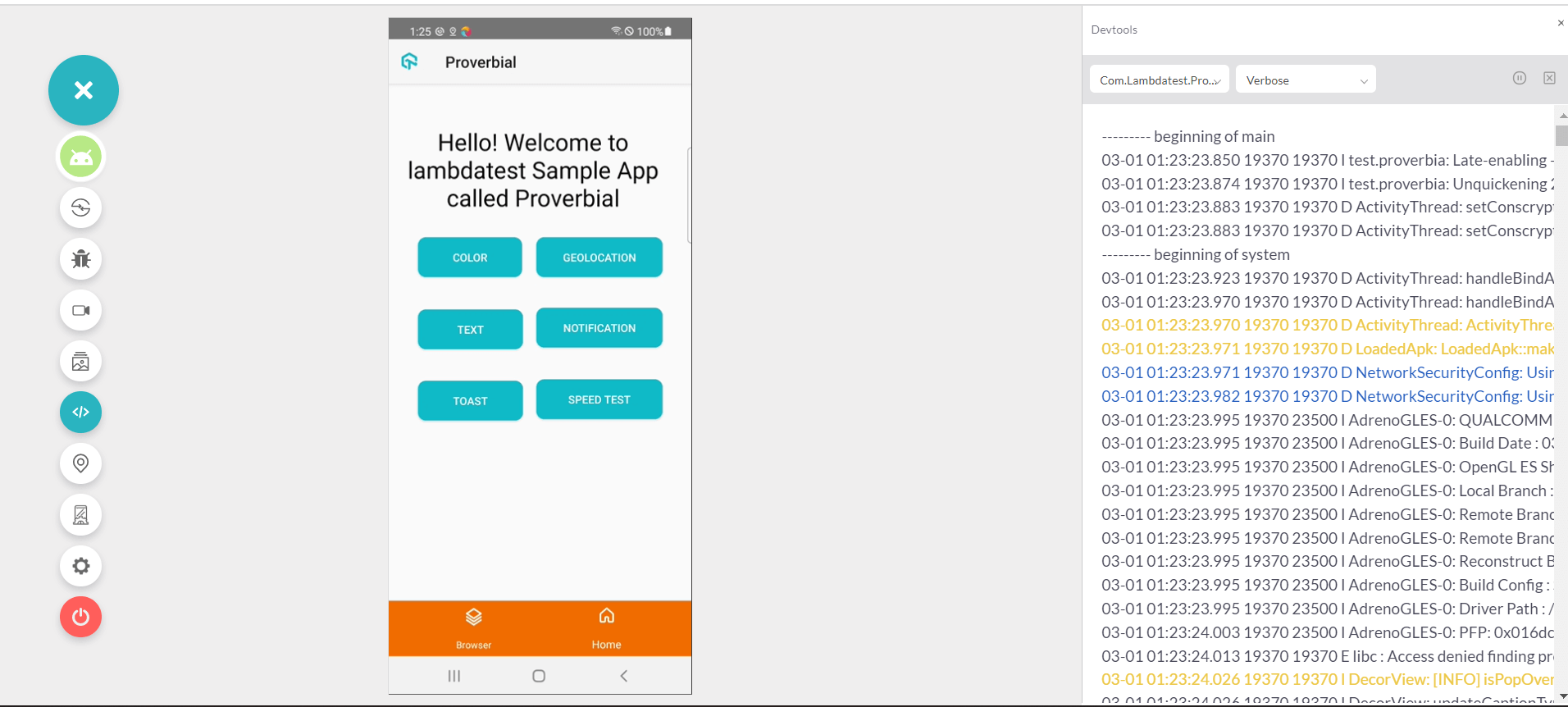Expand the Com.Lambdatest.Pro package dropdown
The width and height of the screenshot is (1568, 707).
[x=1159, y=80]
